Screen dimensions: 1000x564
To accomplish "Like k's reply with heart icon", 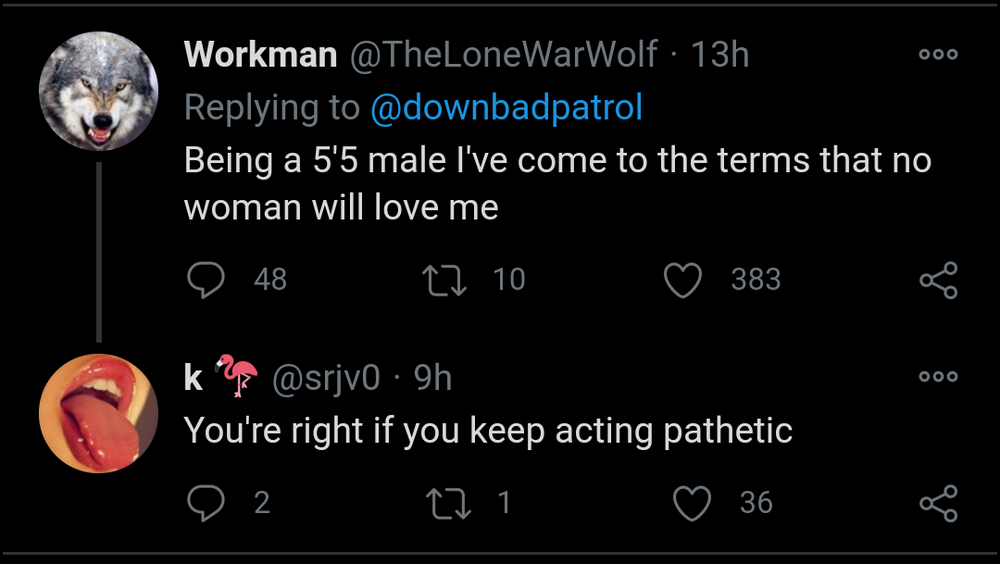I will [x=692, y=502].
